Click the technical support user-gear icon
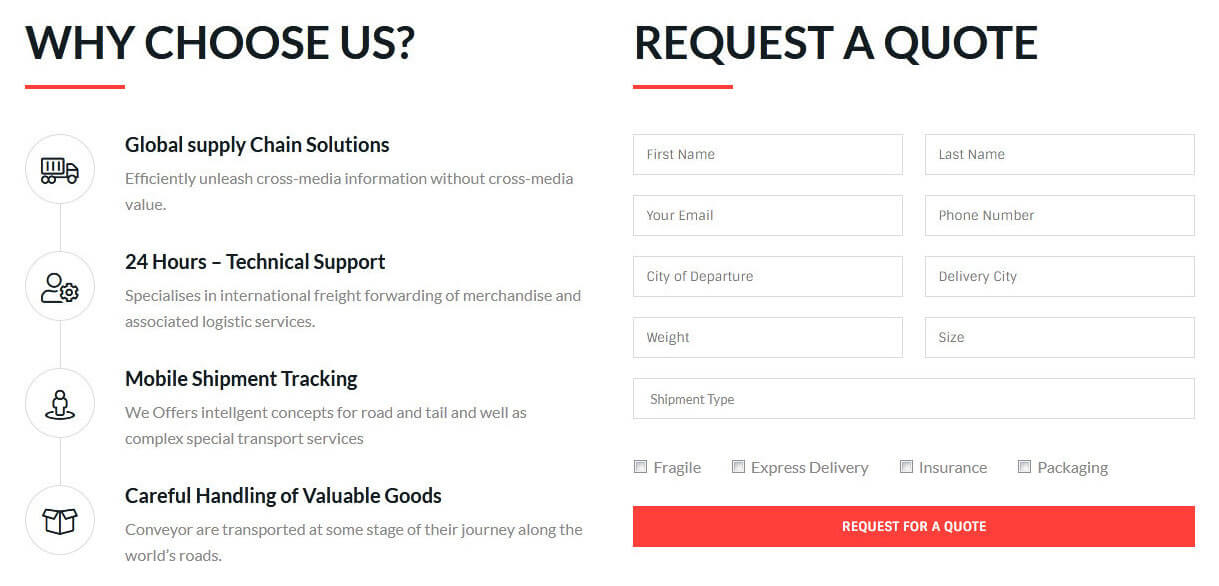Image resolution: width=1219 pixels, height=586 pixels. tap(60, 287)
